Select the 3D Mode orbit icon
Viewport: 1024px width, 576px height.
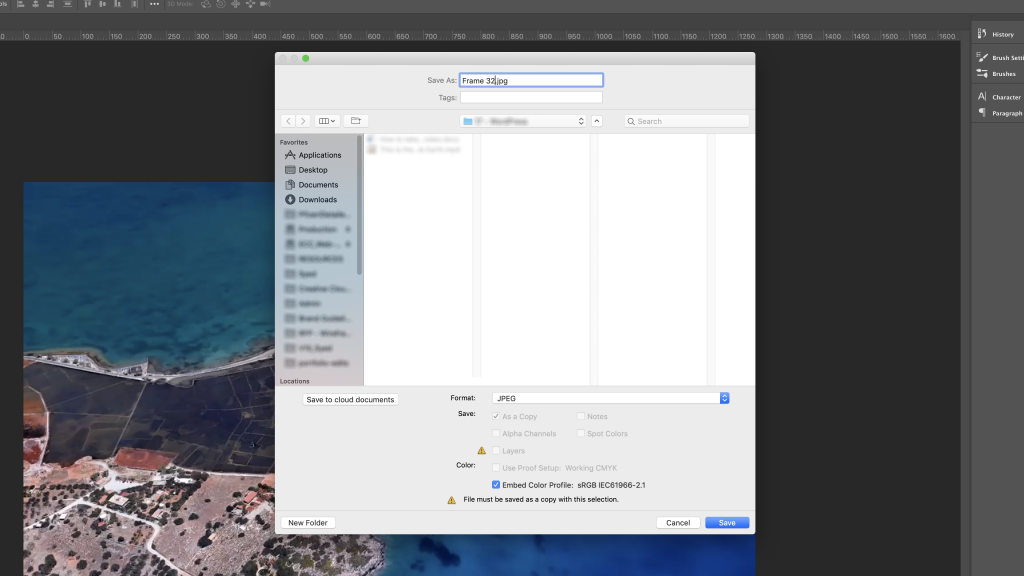coord(206,4)
